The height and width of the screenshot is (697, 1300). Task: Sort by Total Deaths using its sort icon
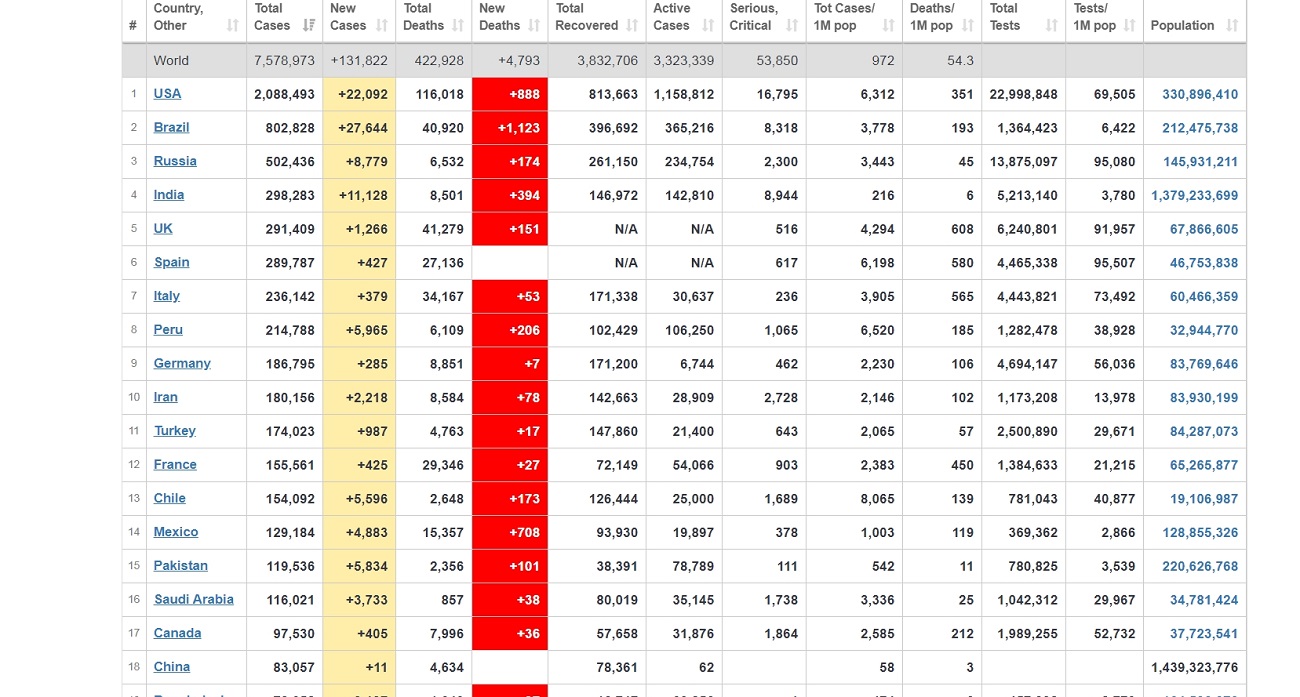click(459, 26)
